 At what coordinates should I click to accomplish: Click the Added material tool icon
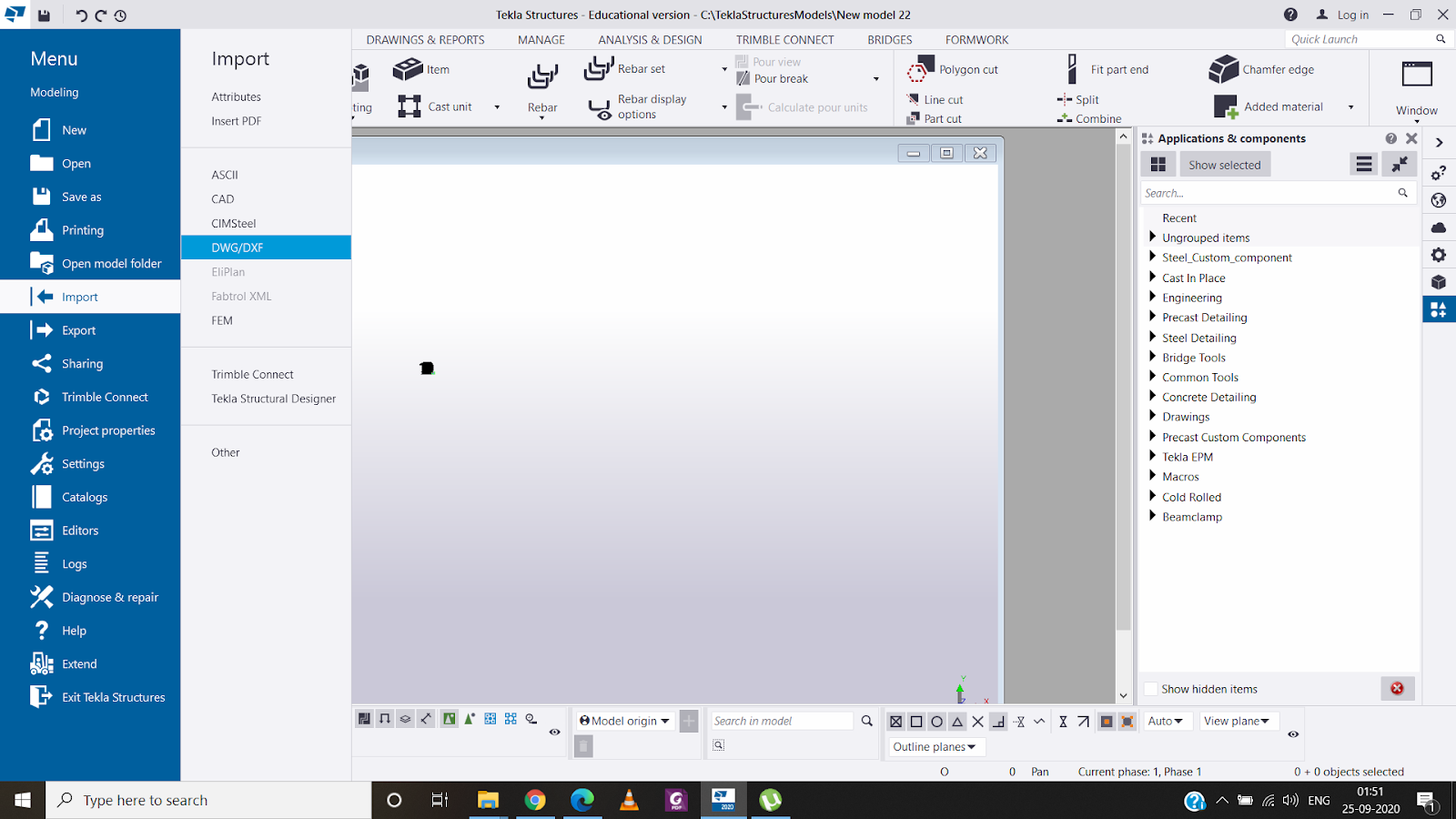click(1225, 106)
